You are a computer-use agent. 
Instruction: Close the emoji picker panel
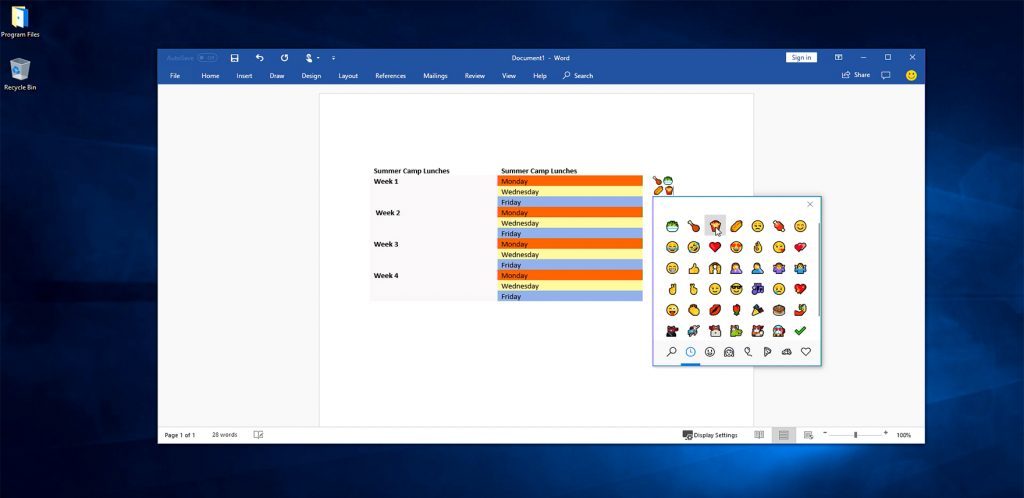(x=810, y=204)
